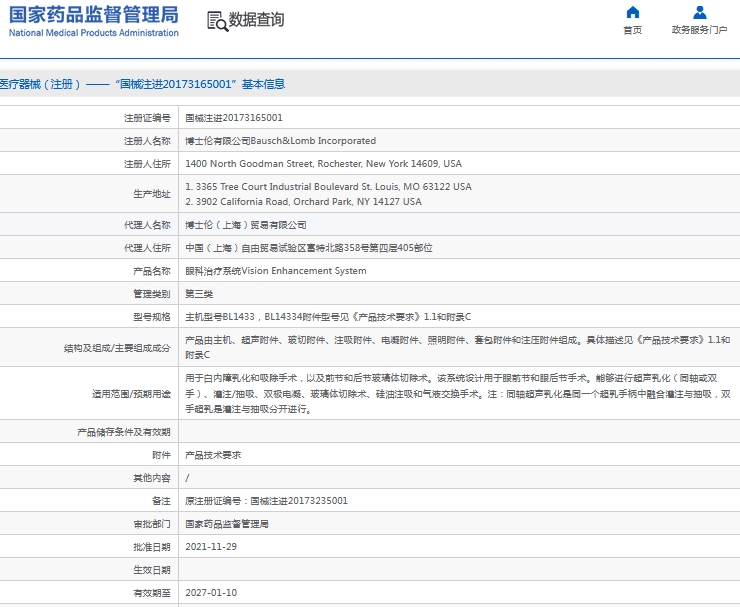Click the 生效日期 label
The width and height of the screenshot is (740, 607).
pyautogui.click(x=151, y=570)
